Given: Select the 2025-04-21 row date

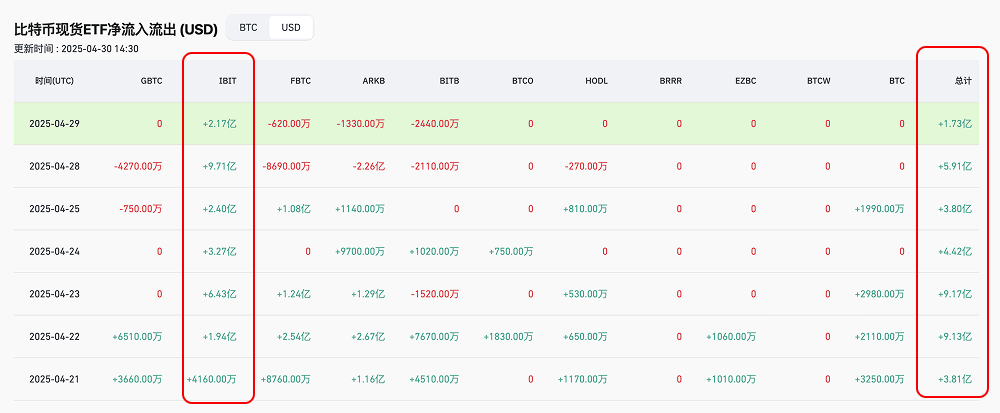Looking at the screenshot, I should coord(52,379).
